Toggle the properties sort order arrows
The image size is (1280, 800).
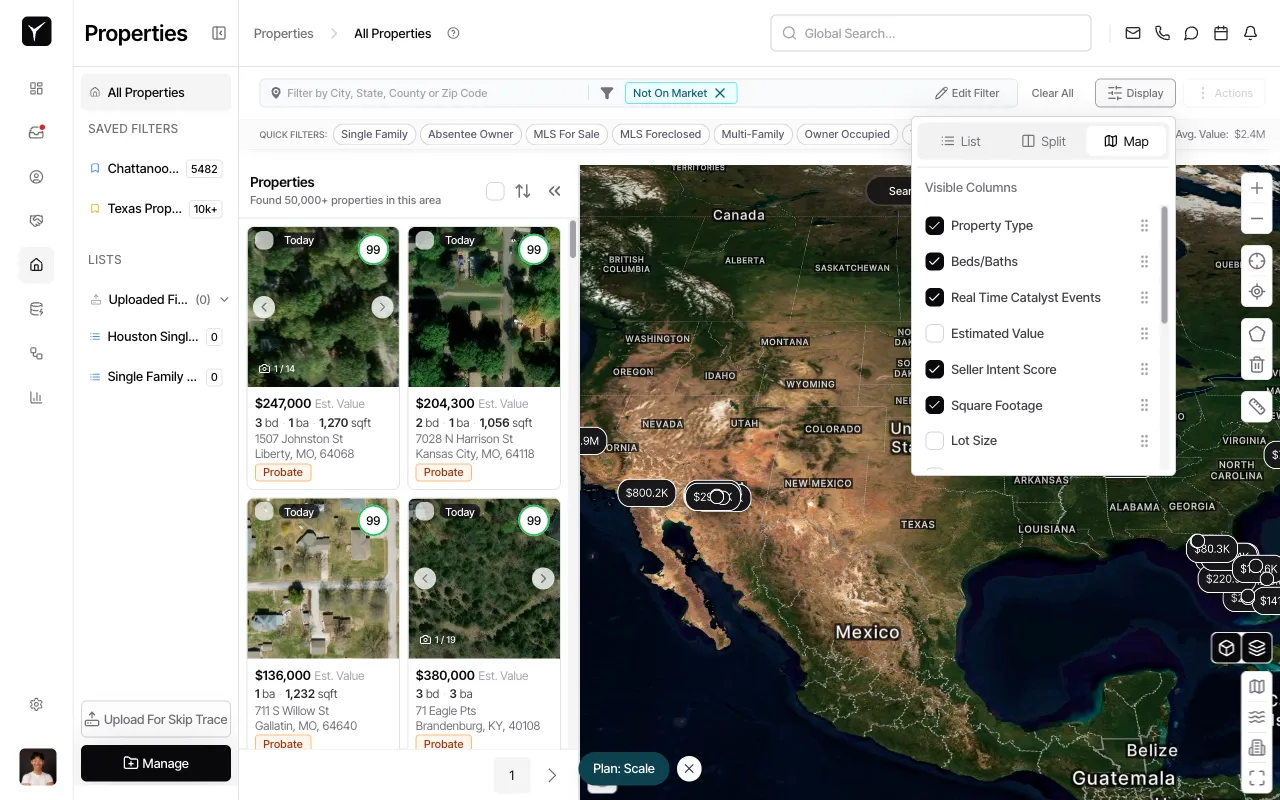pyautogui.click(x=523, y=191)
